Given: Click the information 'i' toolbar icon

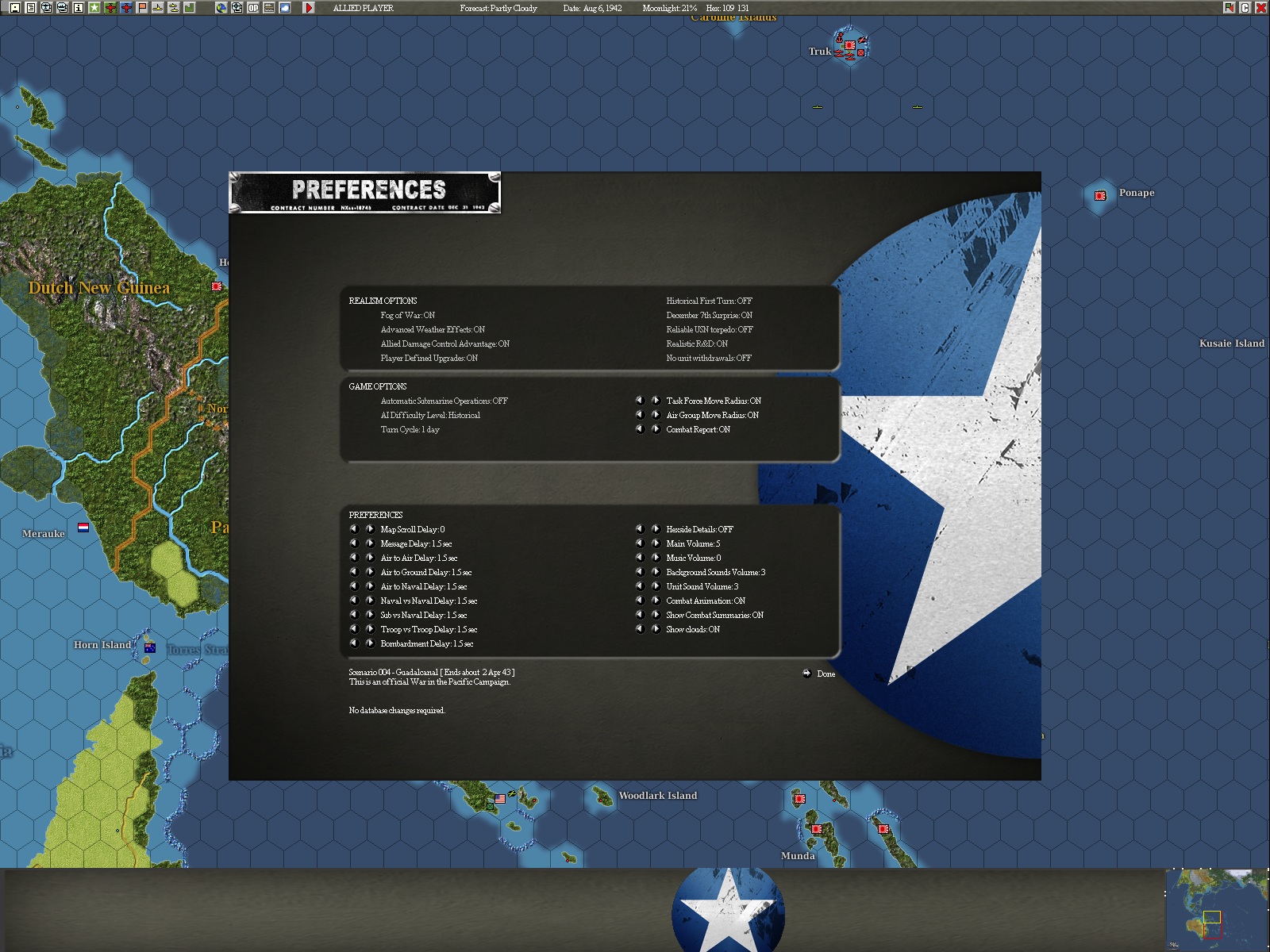Looking at the screenshot, I should [x=79, y=8].
